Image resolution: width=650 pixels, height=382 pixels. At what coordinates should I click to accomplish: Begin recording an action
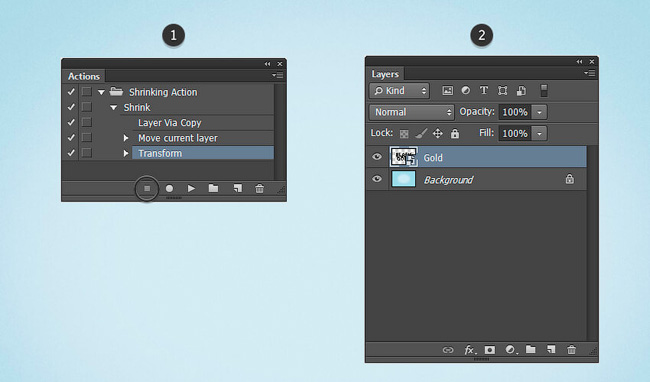point(169,189)
